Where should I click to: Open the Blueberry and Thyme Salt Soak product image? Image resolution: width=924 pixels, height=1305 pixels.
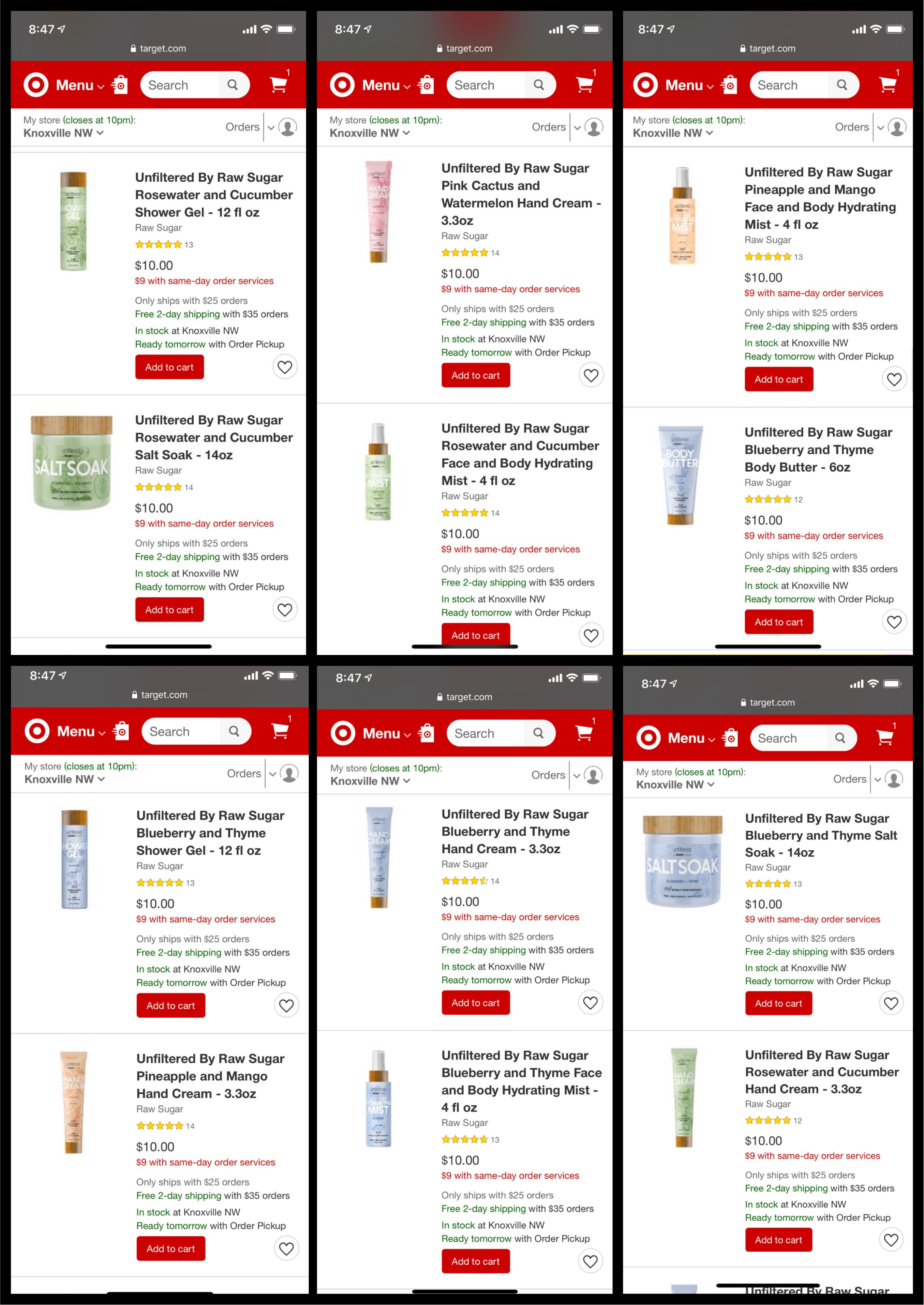tap(682, 861)
